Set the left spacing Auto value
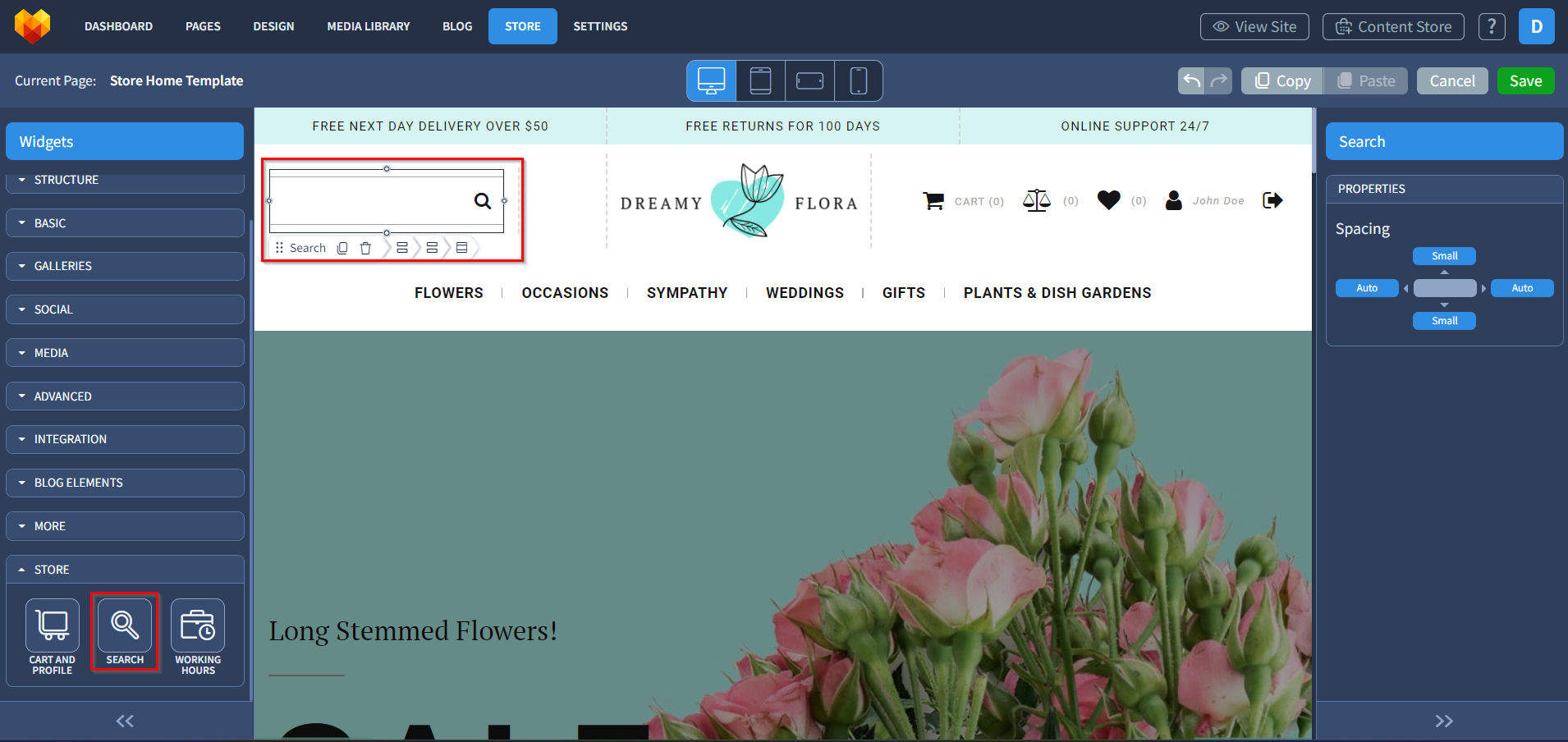 point(1367,288)
